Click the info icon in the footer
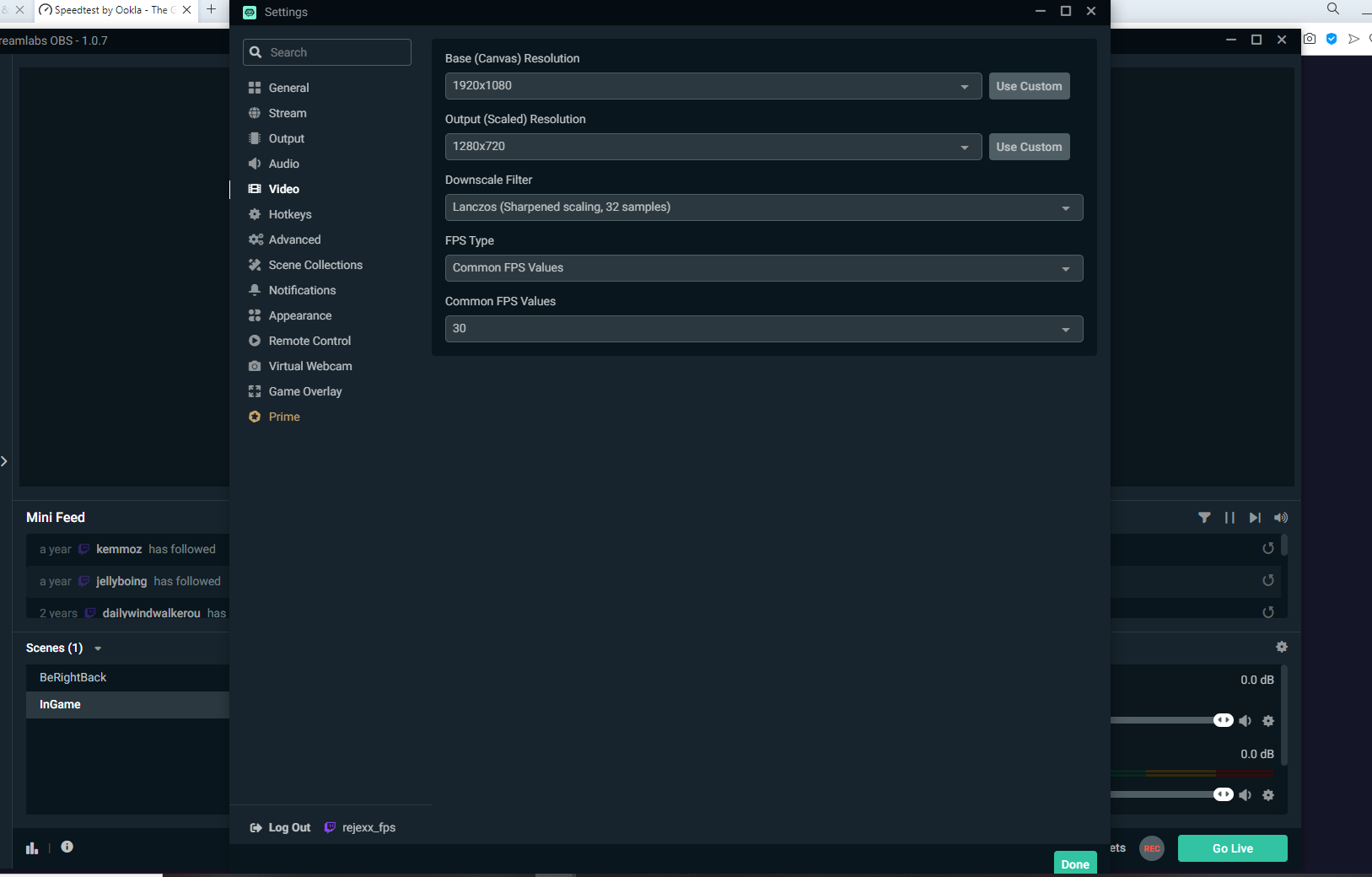This screenshot has width=1372, height=877. pos(67,847)
